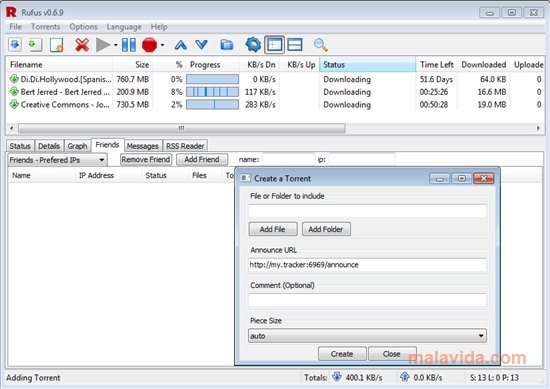Click the torrent list horizontal scrollbar thumb
This screenshot has height=389, width=550.
[x=181, y=128]
